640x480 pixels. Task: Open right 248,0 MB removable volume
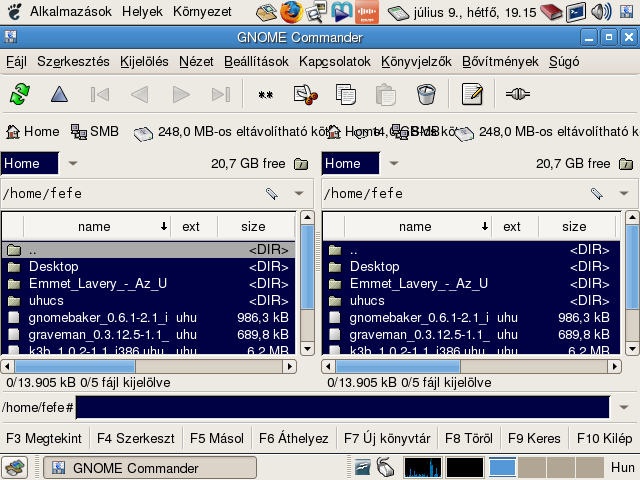pyautogui.click(x=547, y=132)
